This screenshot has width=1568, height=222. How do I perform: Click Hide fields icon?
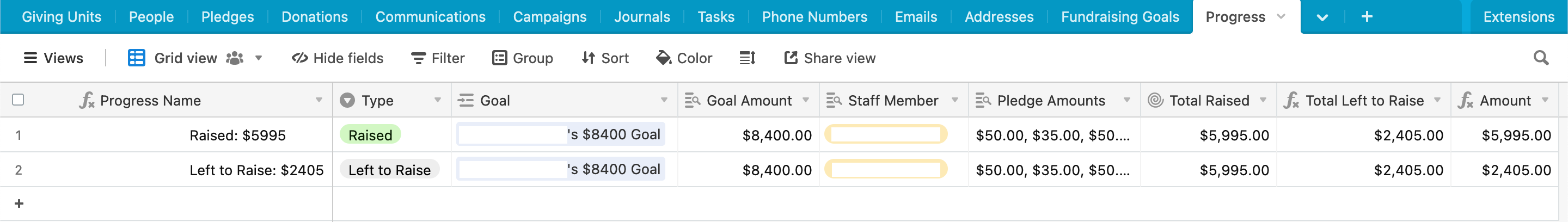(299, 58)
